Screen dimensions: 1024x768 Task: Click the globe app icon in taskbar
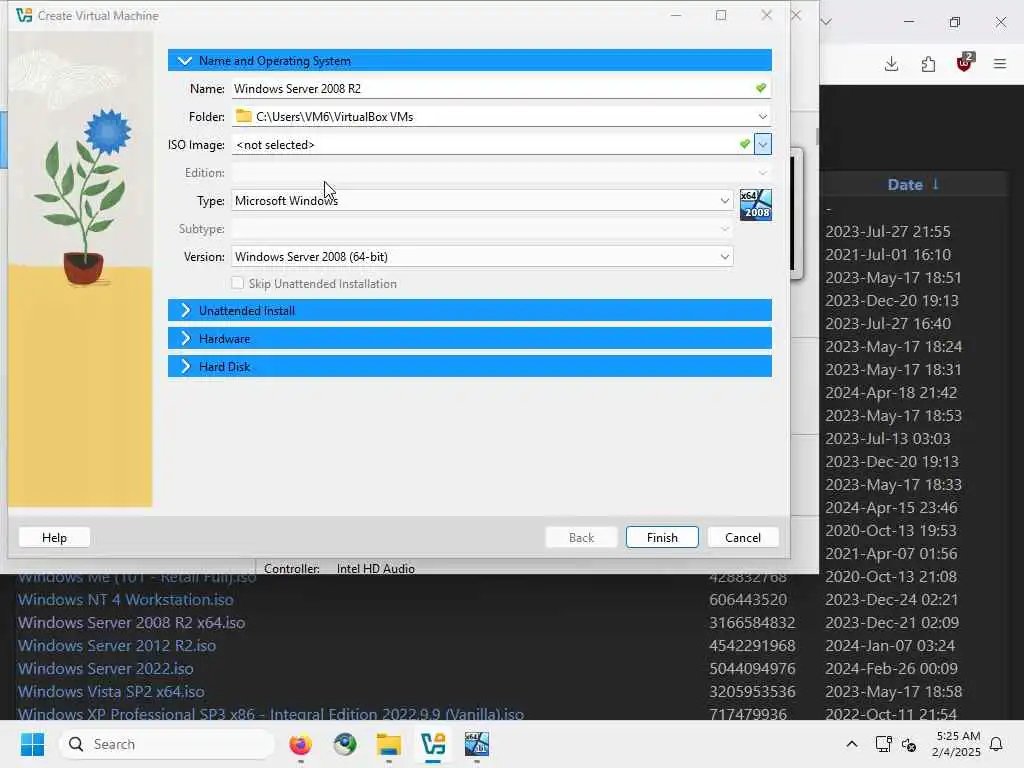(345, 744)
